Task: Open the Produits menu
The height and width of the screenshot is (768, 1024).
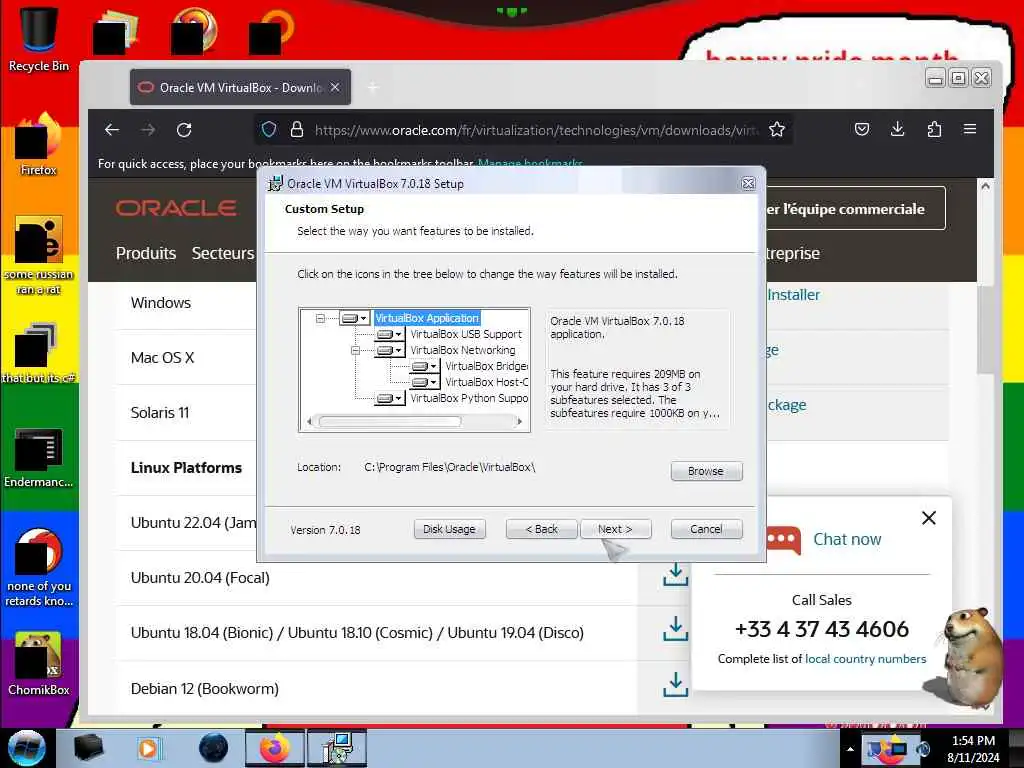Action: pos(146,253)
